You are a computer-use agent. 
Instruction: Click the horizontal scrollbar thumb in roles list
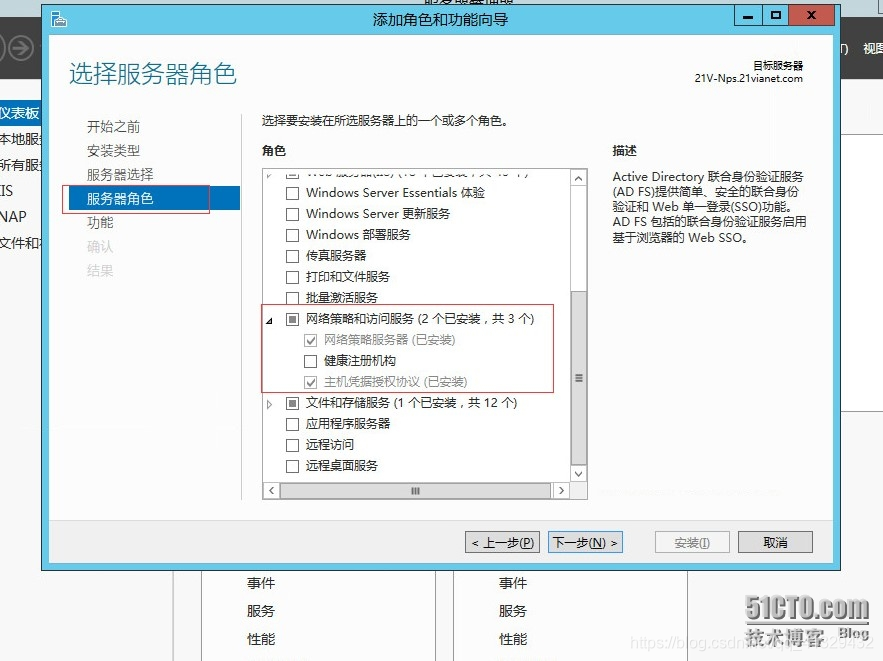(x=416, y=491)
